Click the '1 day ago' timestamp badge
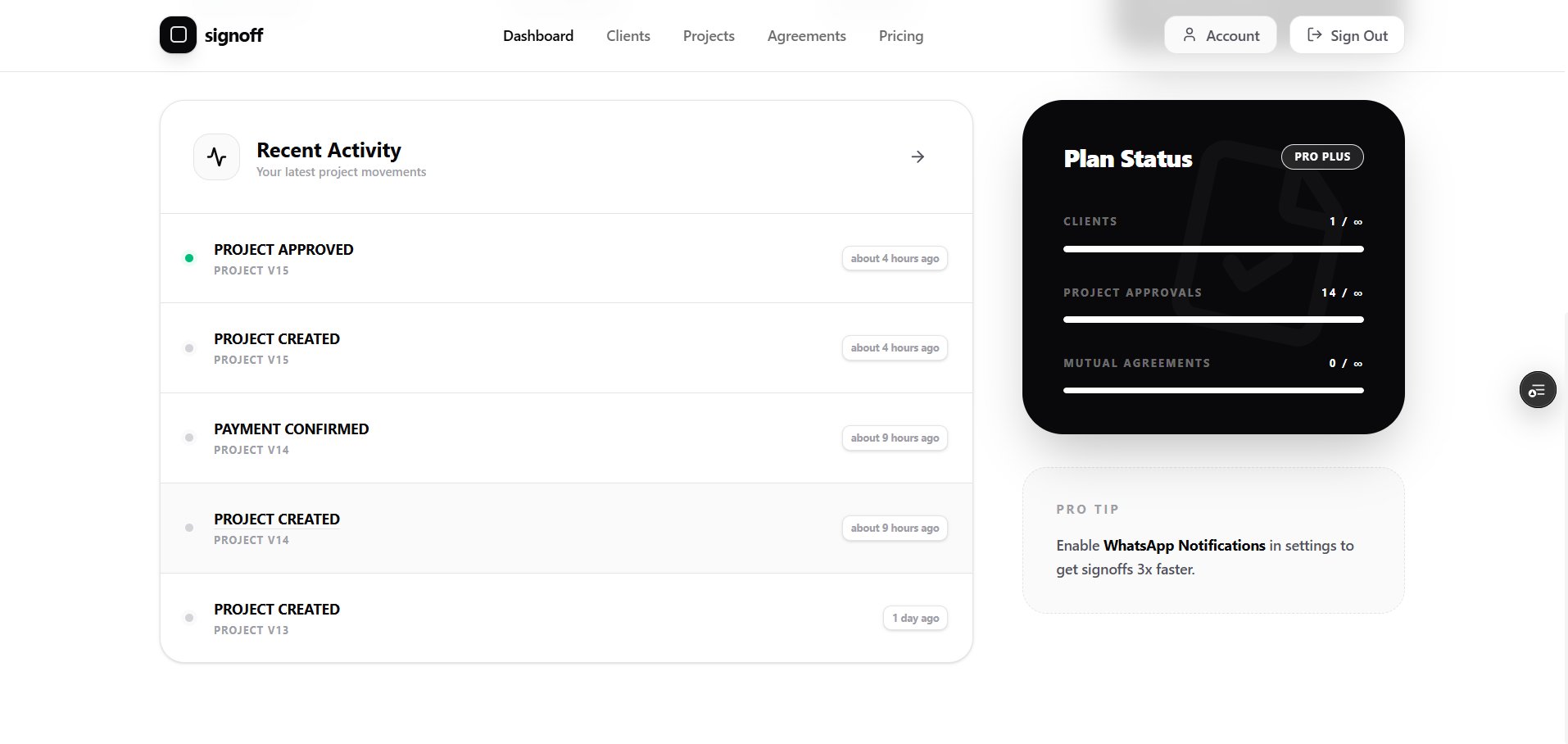 [915, 618]
